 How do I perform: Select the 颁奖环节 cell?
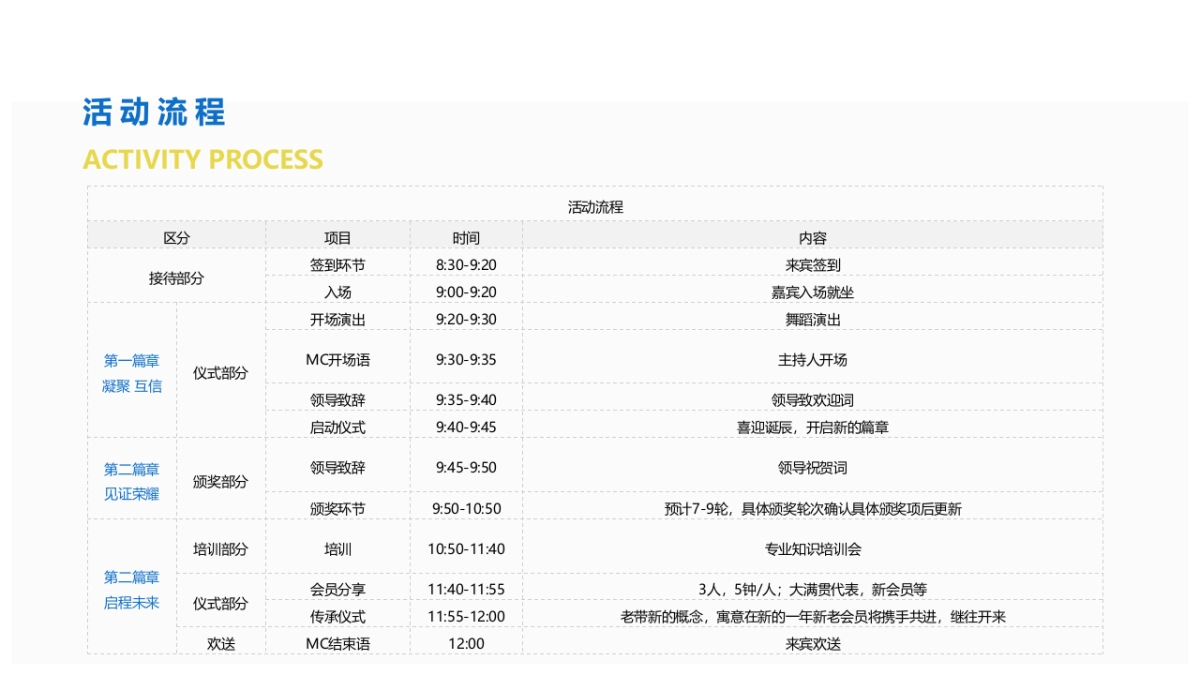[x=337, y=507]
